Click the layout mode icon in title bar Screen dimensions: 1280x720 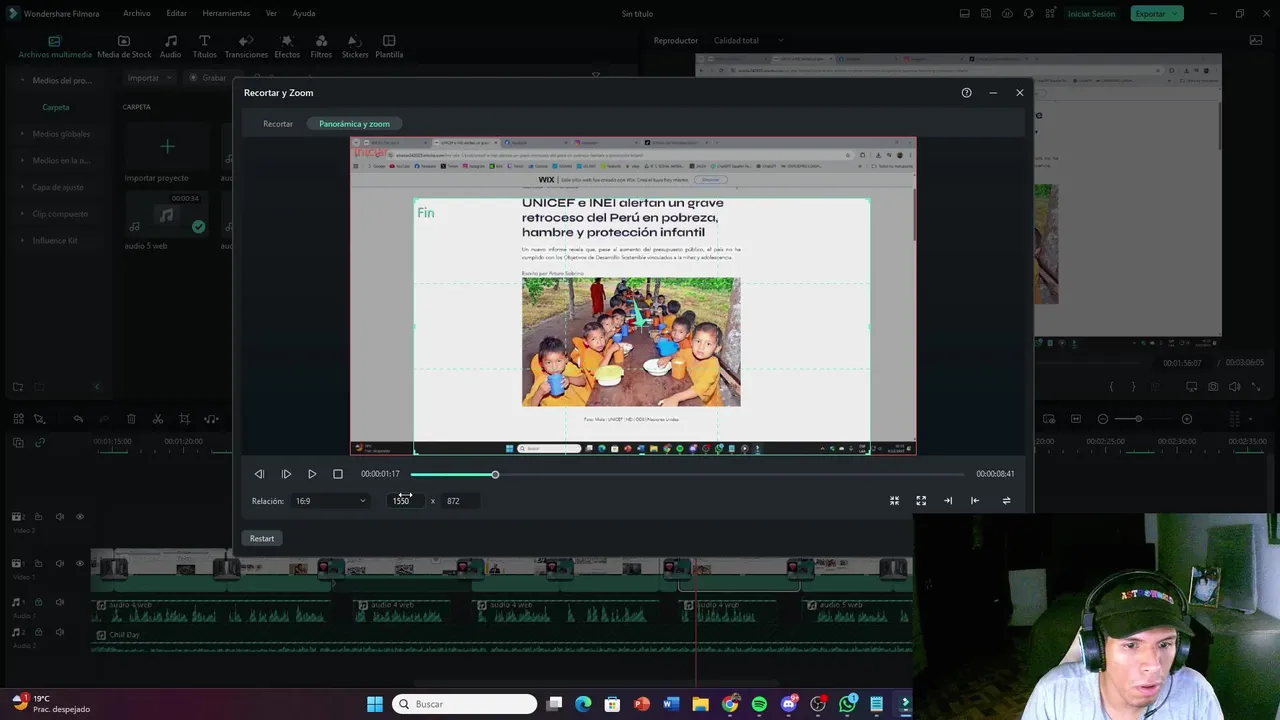(964, 14)
